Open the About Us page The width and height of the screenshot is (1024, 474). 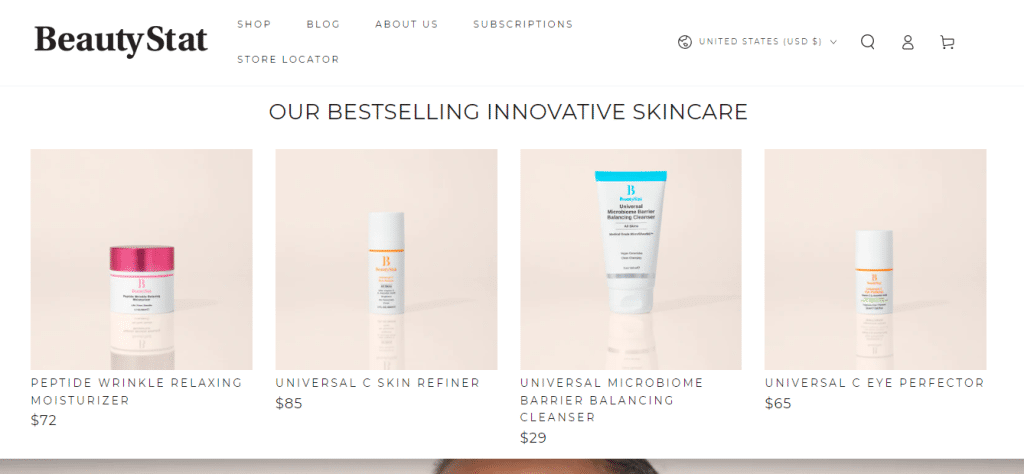click(406, 24)
